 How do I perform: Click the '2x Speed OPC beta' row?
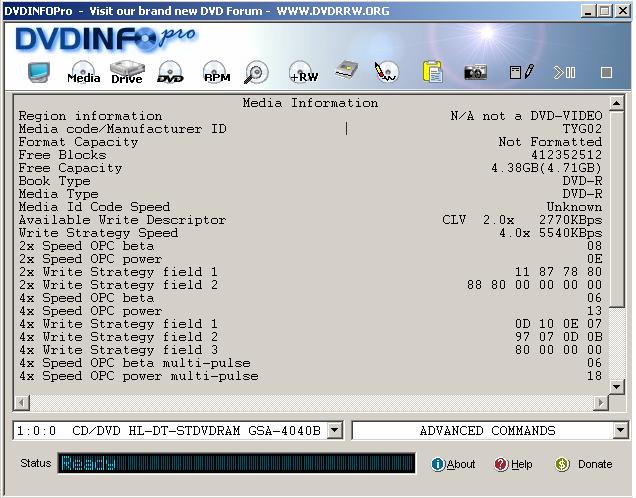pos(310,246)
